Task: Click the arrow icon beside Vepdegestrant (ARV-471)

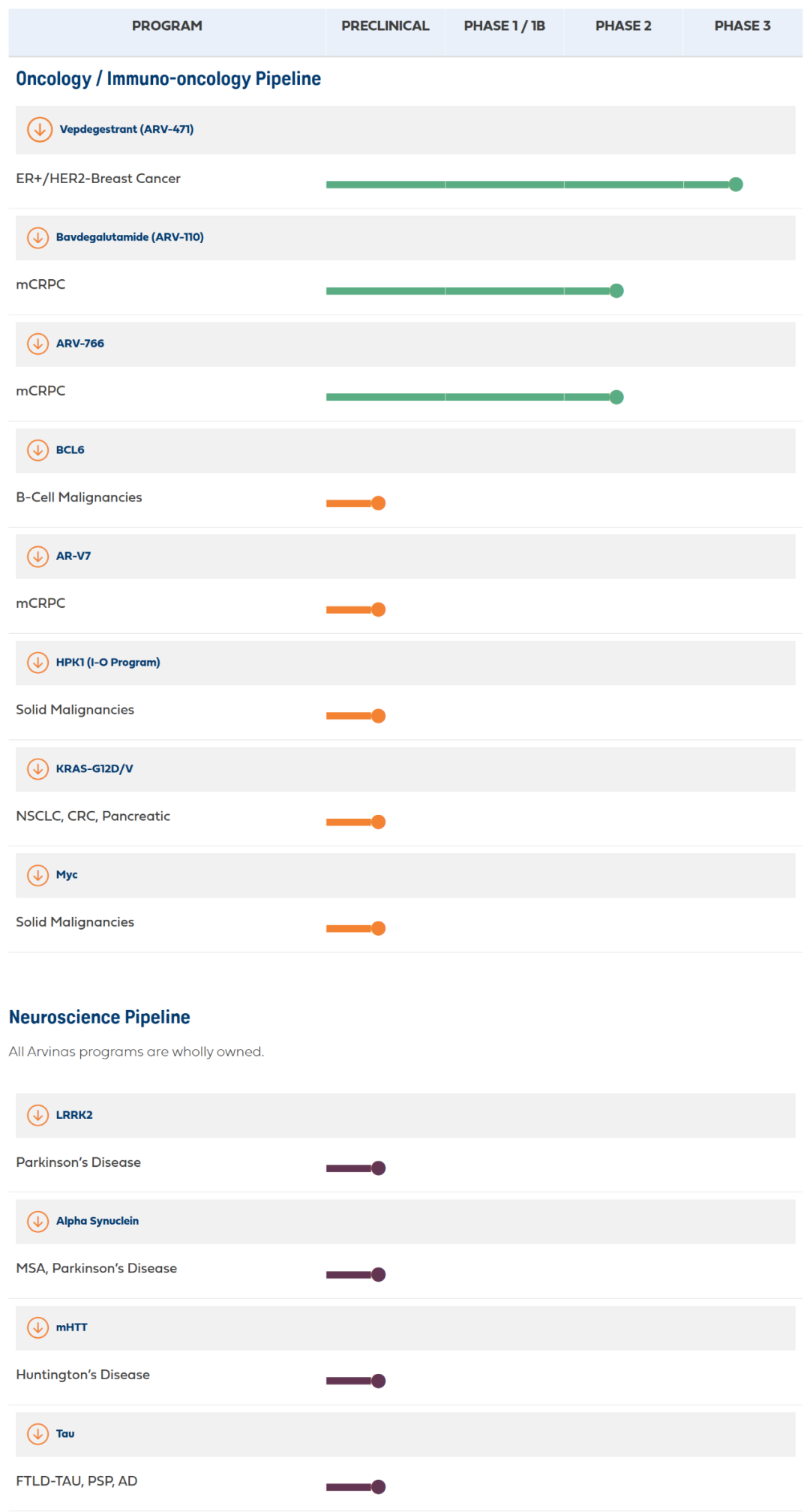Action: (40, 129)
